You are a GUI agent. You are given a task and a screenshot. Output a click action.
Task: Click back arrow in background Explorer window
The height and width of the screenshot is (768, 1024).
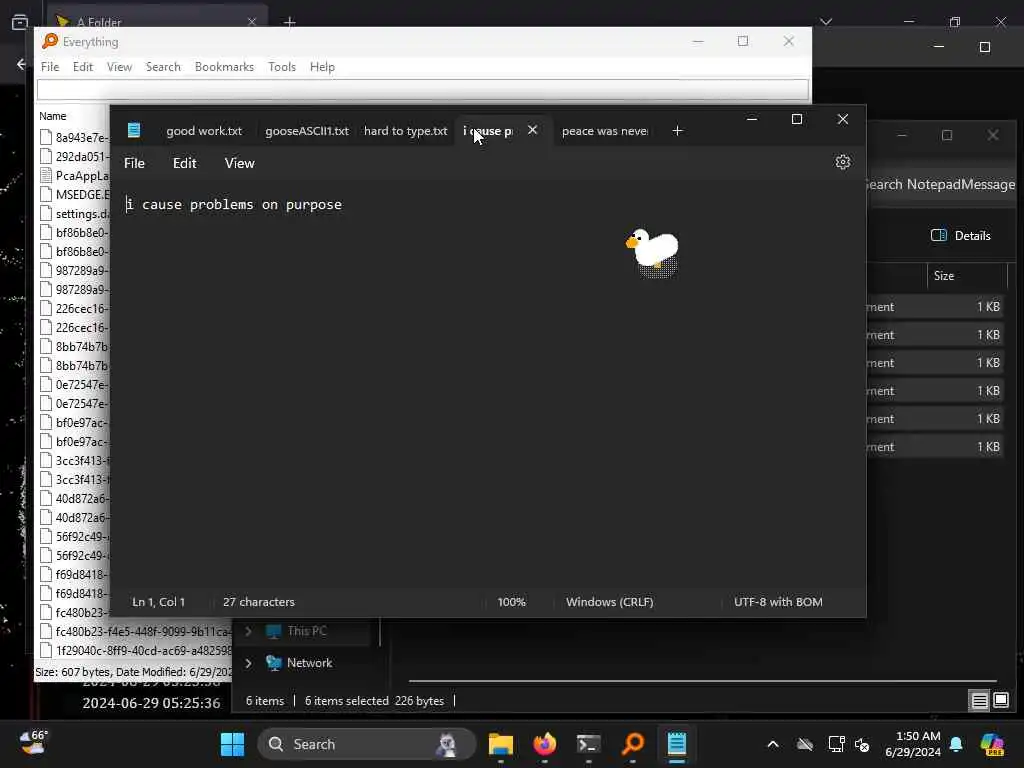(x=22, y=64)
